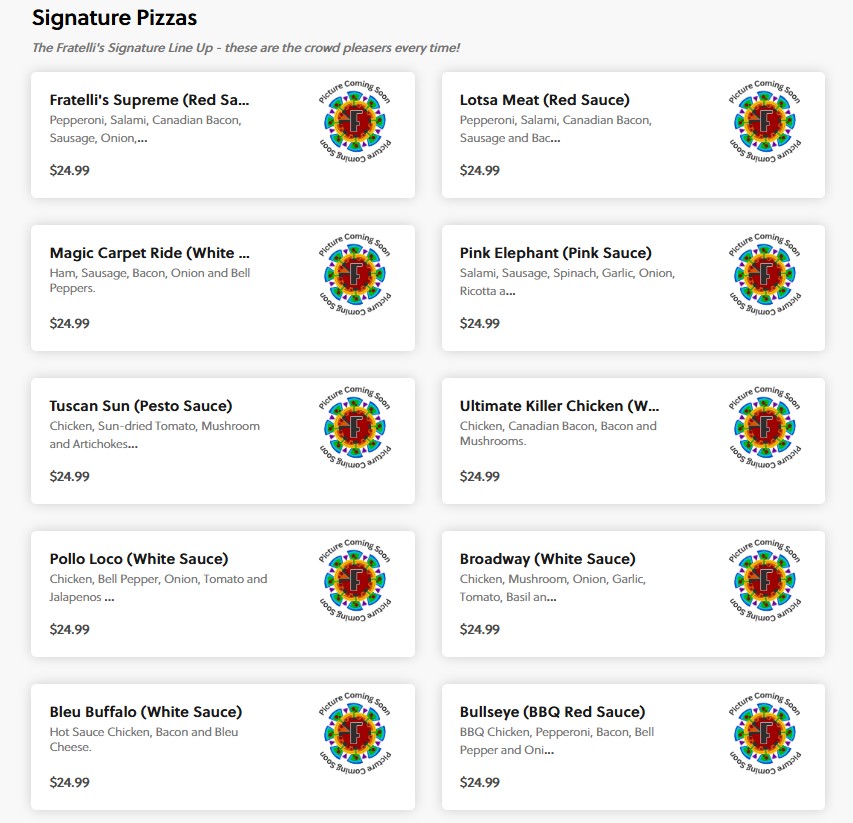Click the Fratelli's Supreme placeholder logo image

tap(355, 122)
